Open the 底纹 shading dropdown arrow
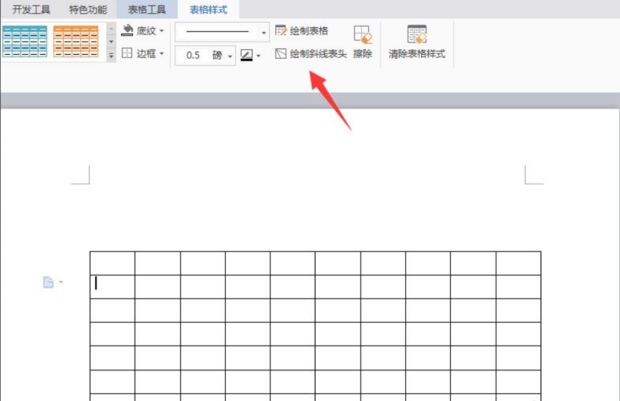The width and height of the screenshot is (620, 401). [x=162, y=30]
